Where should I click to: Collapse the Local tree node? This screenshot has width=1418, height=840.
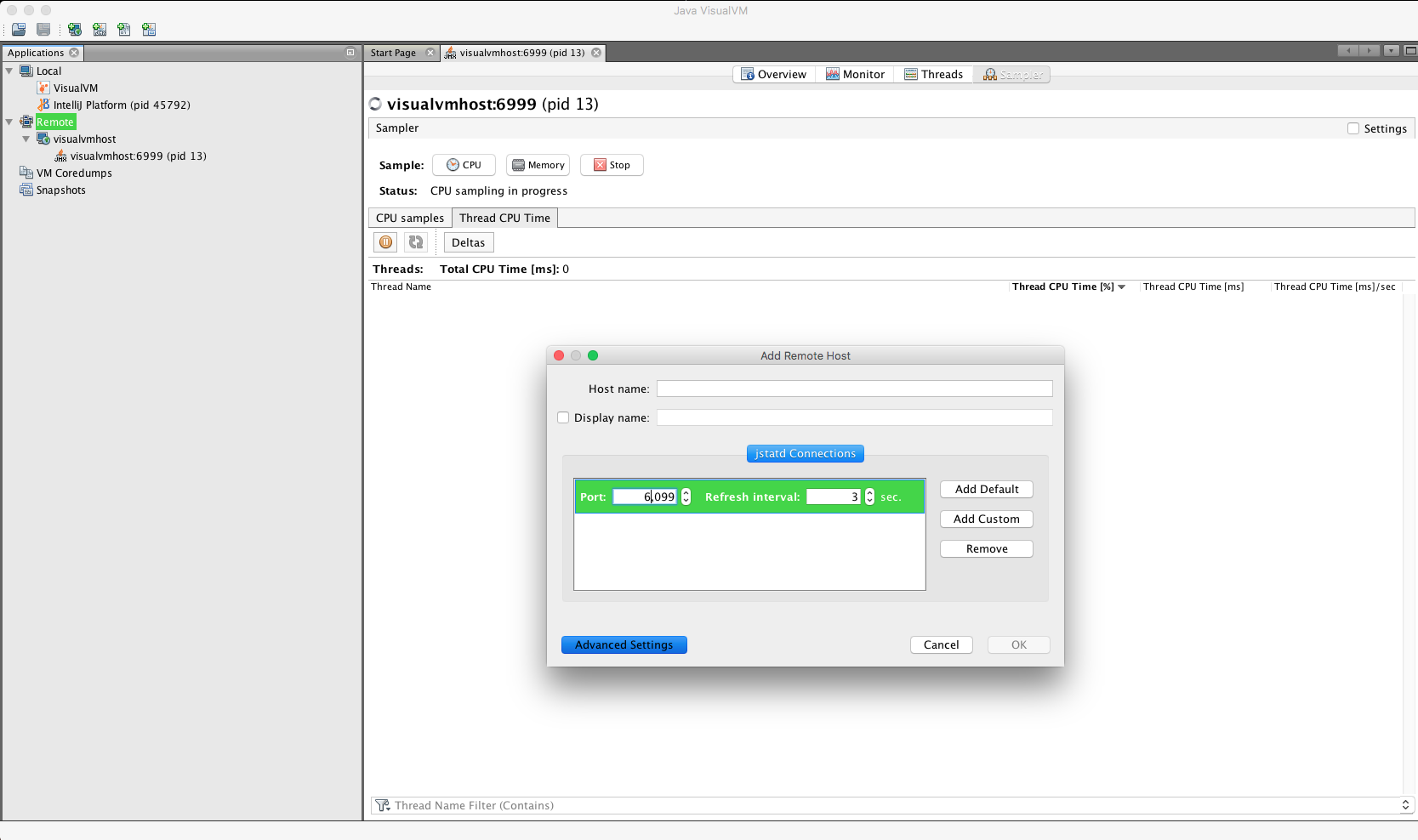(x=9, y=71)
